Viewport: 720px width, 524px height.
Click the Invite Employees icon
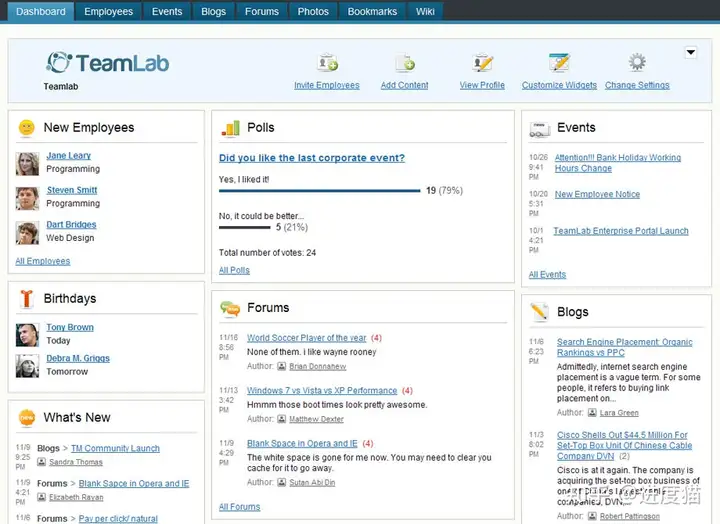tap(327, 62)
